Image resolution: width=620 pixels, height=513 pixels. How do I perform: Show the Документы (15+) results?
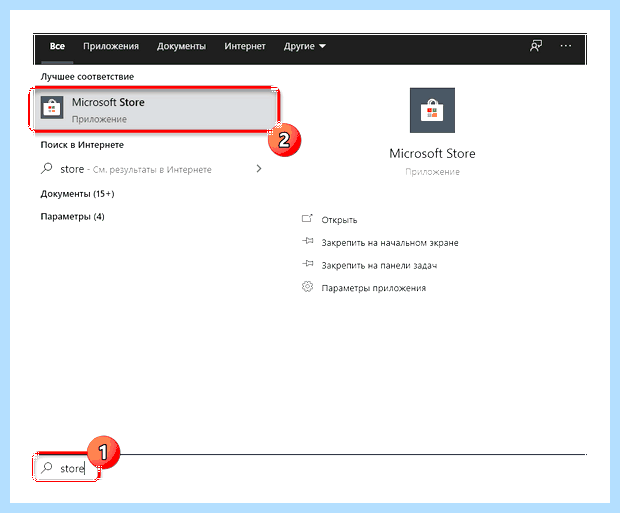[x=77, y=194]
